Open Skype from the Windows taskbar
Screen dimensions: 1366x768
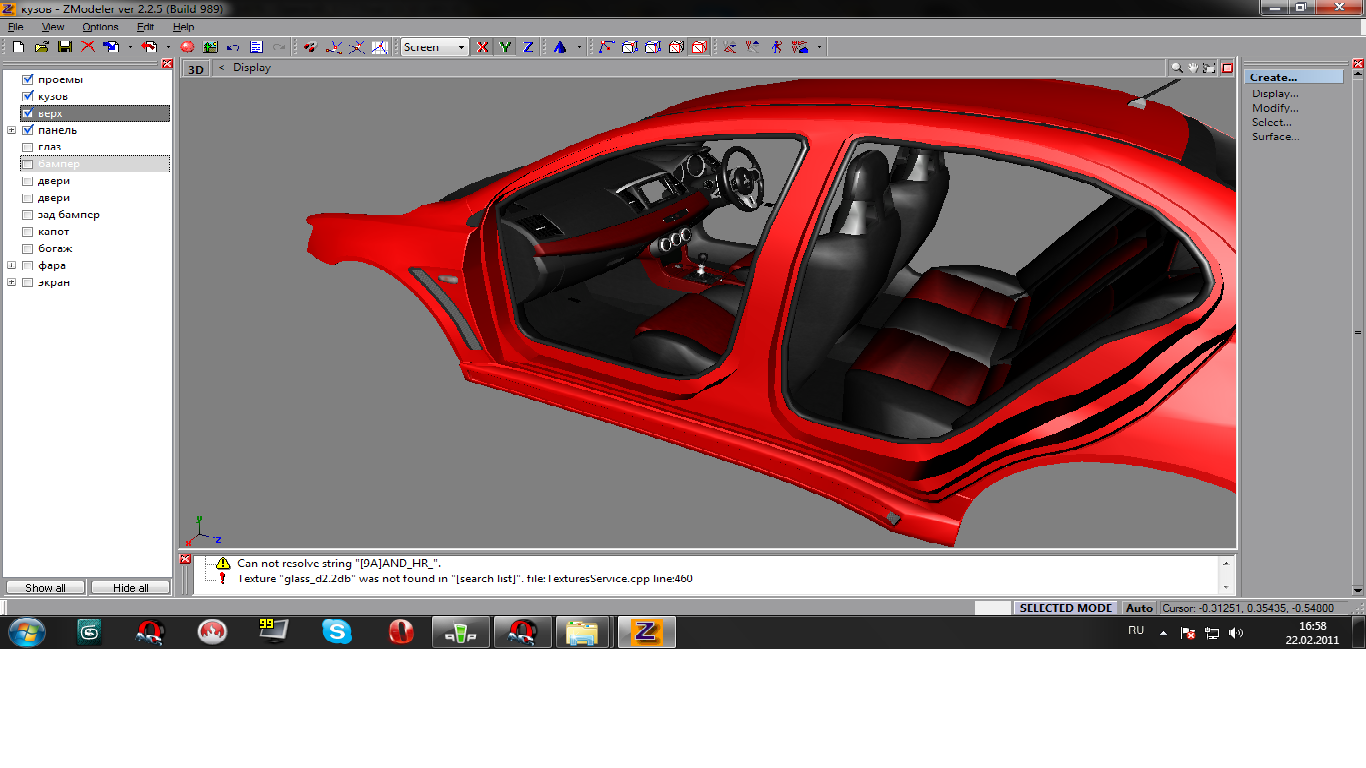click(337, 632)
